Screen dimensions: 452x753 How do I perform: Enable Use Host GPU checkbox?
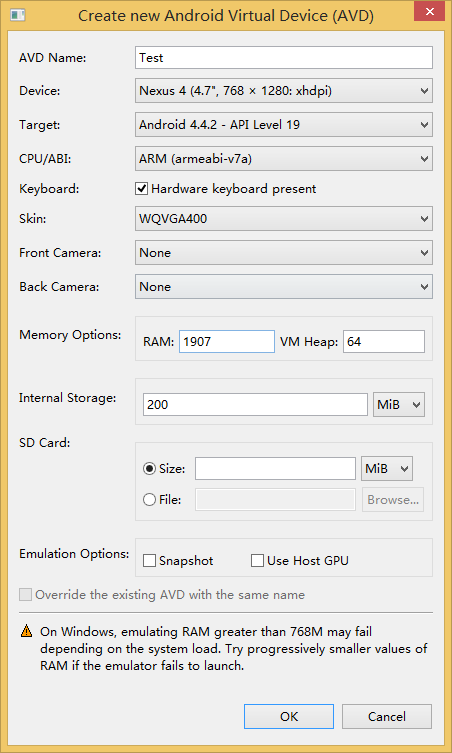257,560
